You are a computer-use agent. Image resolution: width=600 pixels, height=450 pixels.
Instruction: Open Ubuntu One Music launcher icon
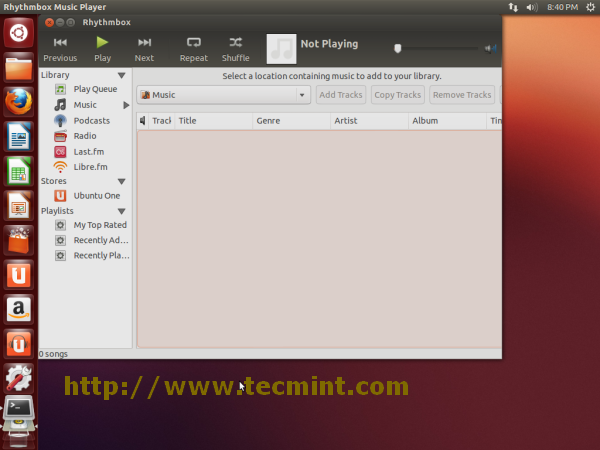pyautogui.click(x=18, y=344)
